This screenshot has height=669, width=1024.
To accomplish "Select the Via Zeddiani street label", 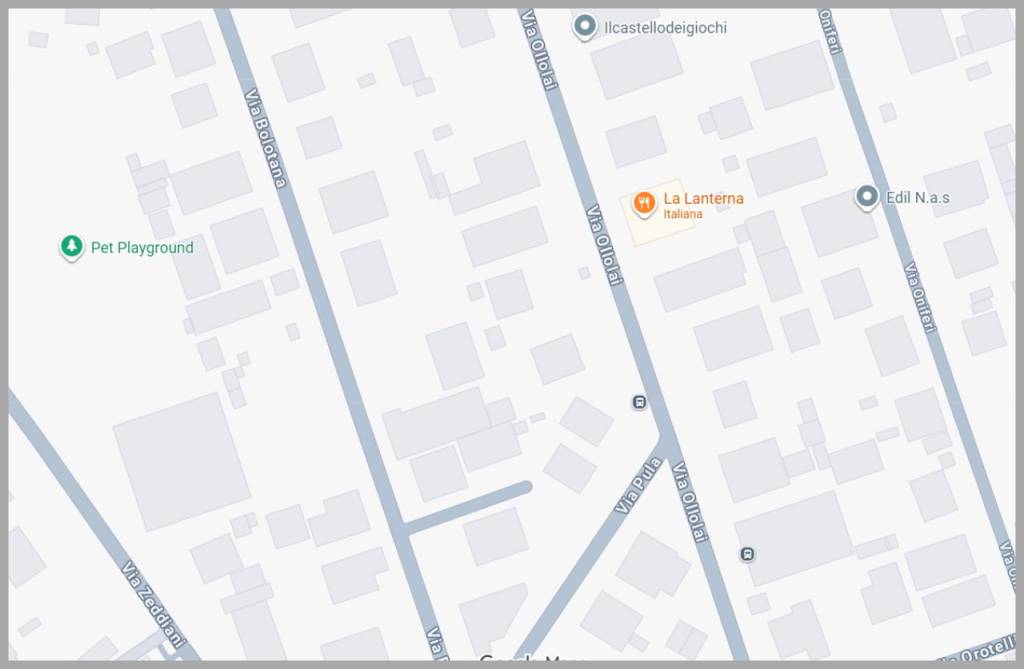I will click(153, 604).
